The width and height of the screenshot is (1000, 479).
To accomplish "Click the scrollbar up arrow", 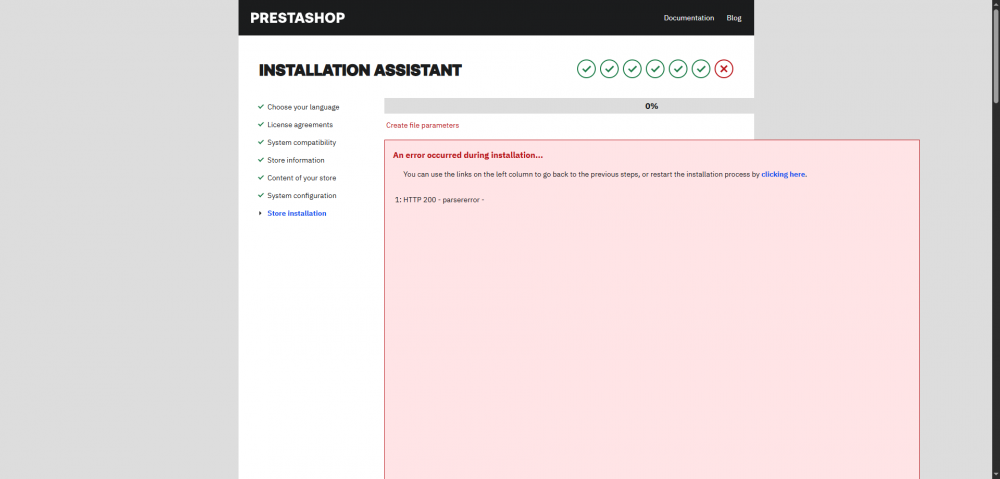I will [996, 4].
